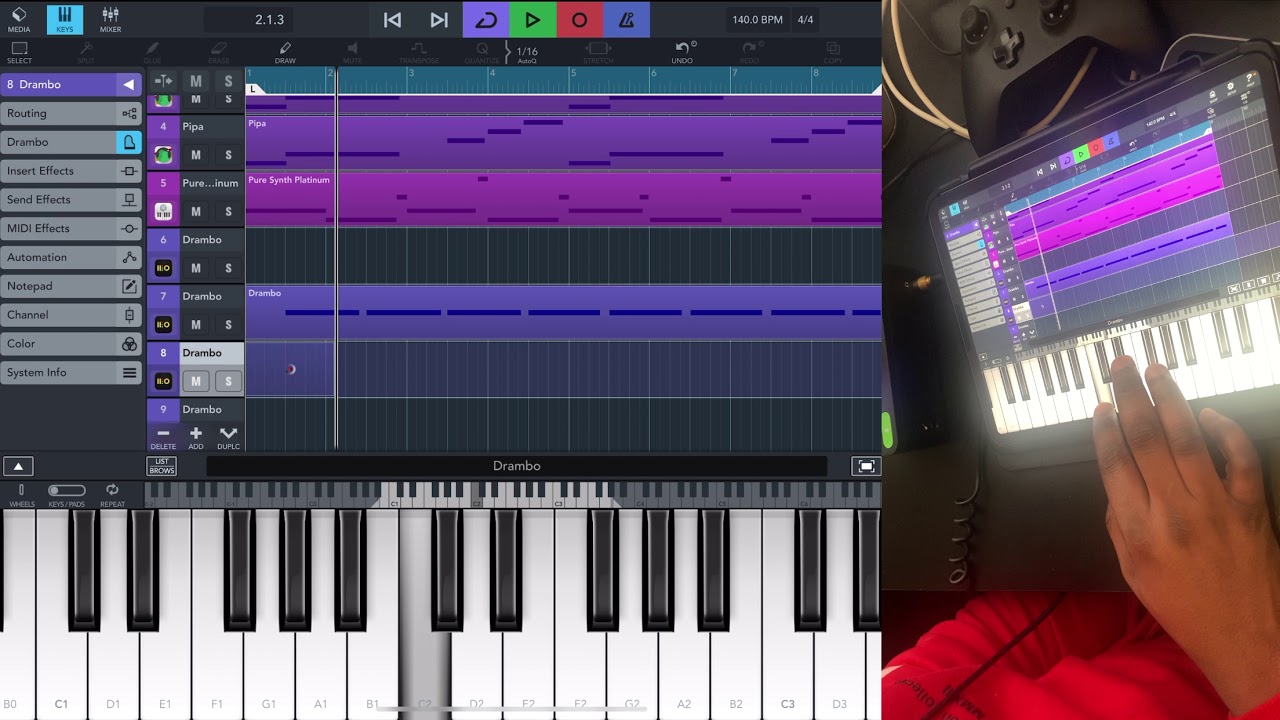Toggle the Cycle loop mode
This screenshot has width=1280, height=720.
pos(486,20)
